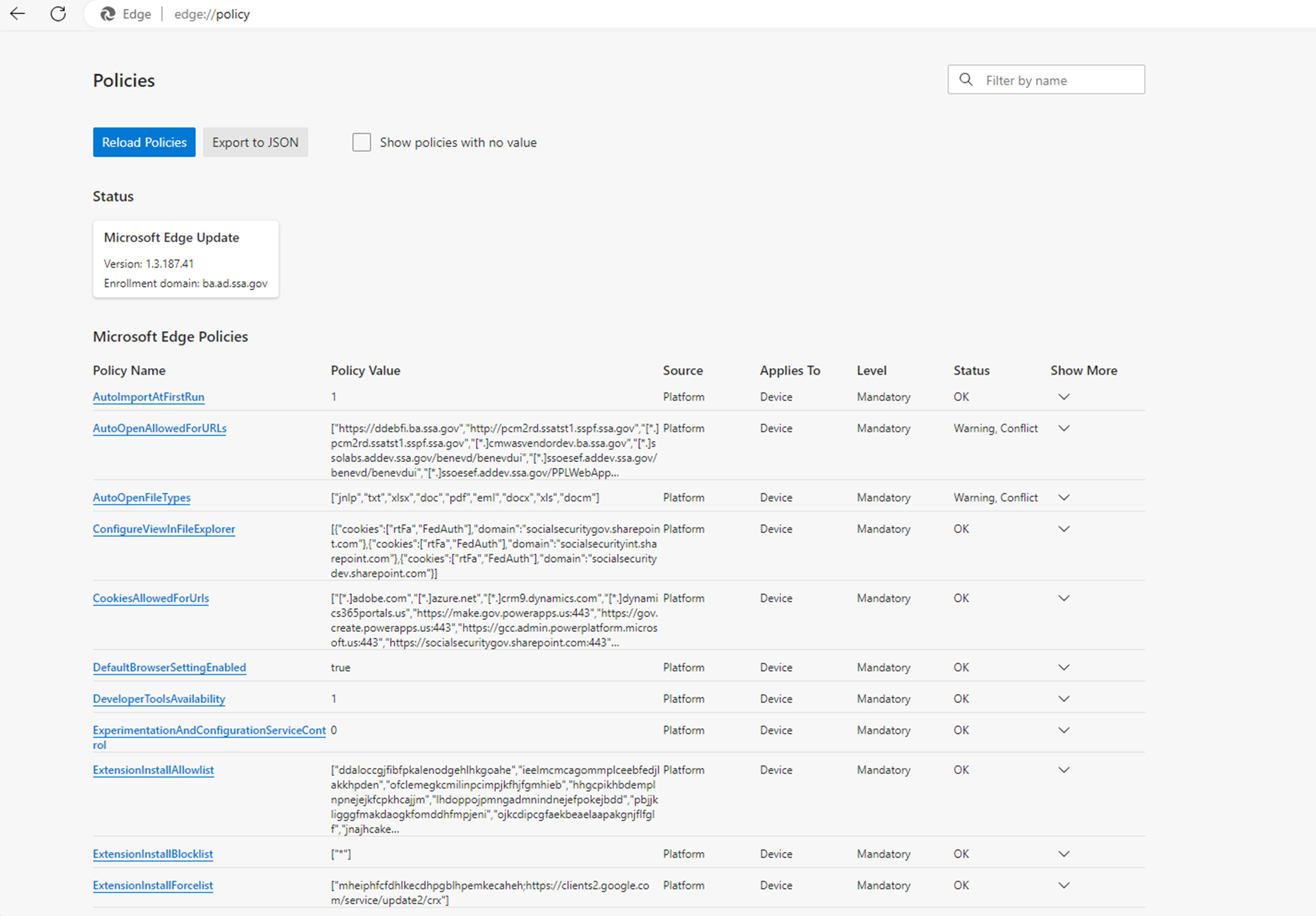Open the AutoOpenFileTypes policy link
The height and width of the screenshot is (916, 1316).
142,497
